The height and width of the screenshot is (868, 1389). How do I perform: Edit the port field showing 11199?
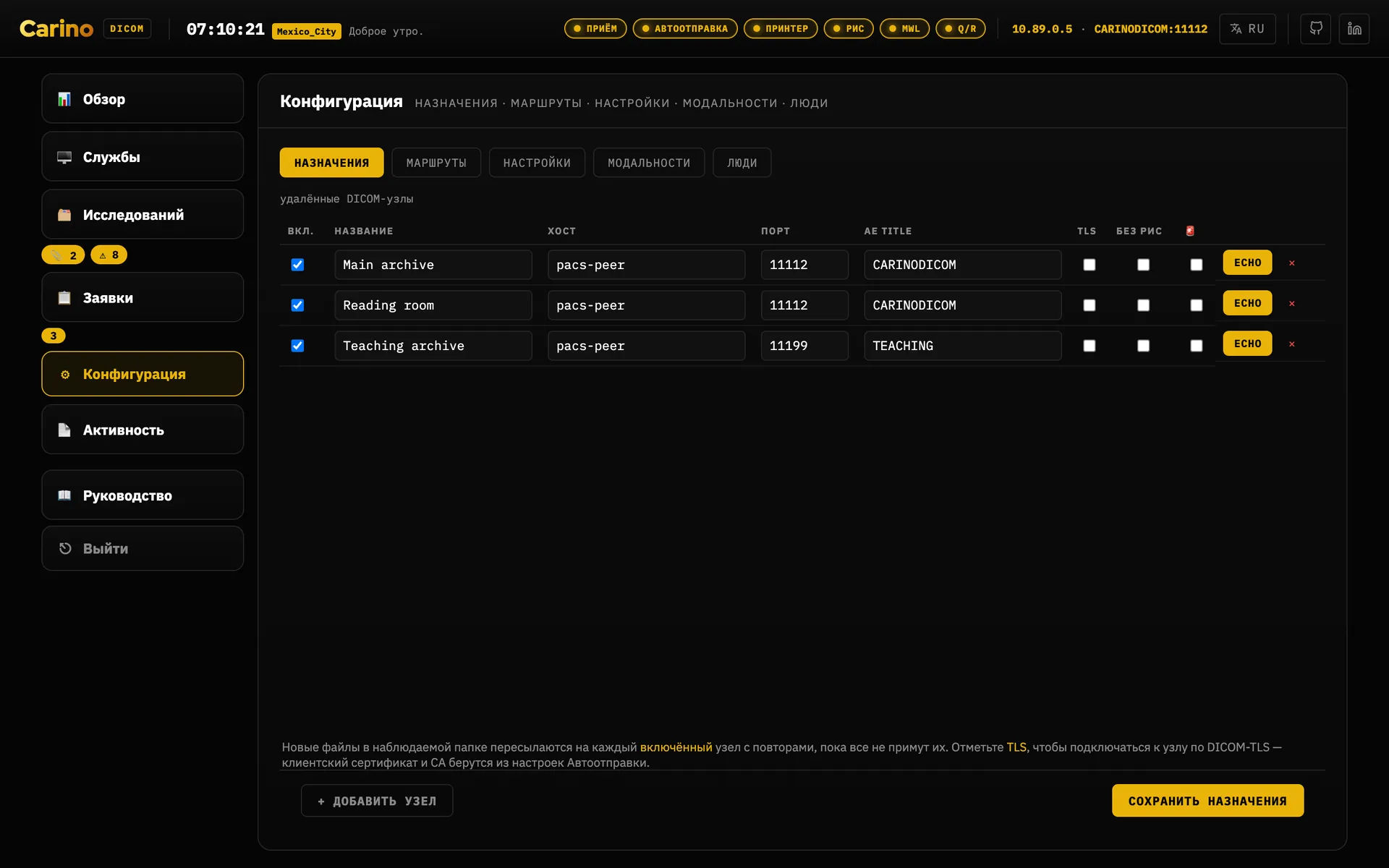tap(804, 346)
